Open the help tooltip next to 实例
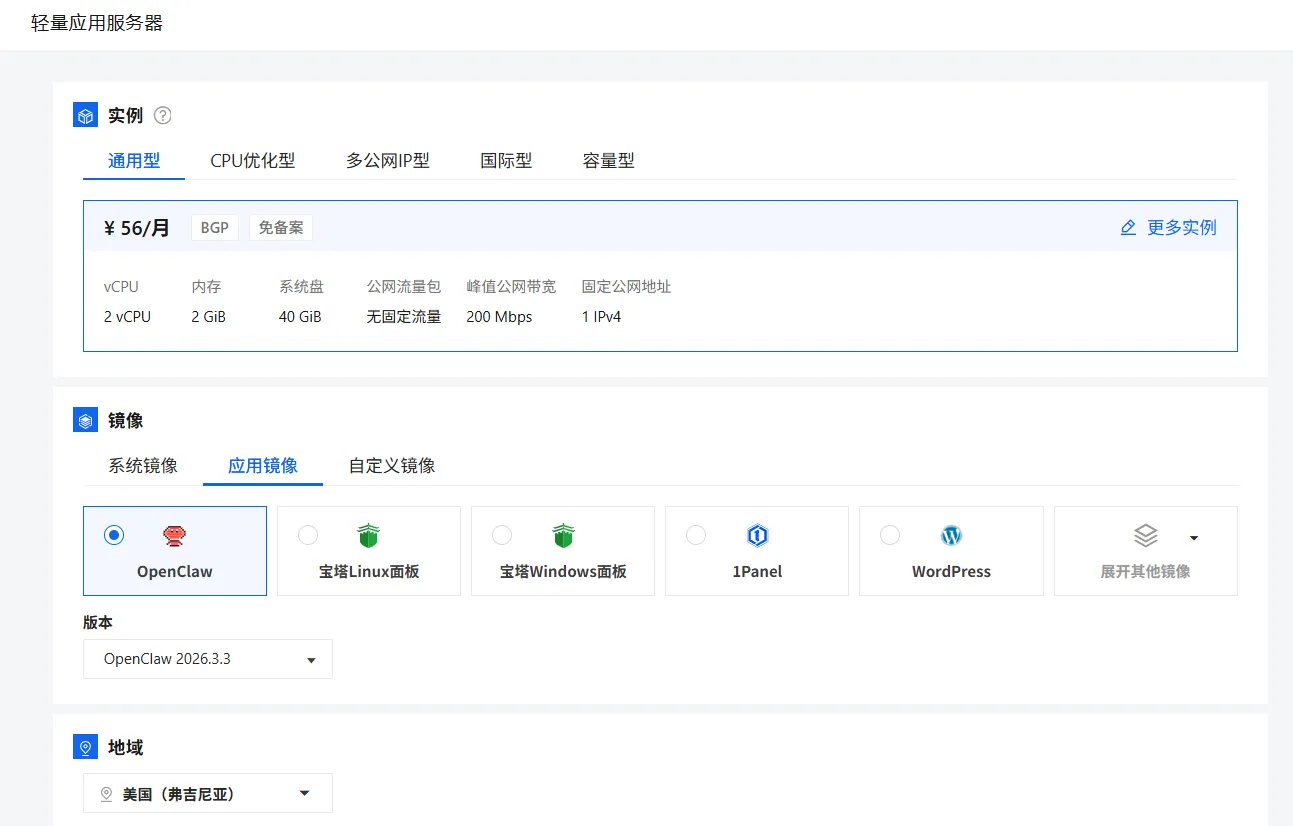Viewport: 1293px width, 826px height. click(x=163, y=115)
